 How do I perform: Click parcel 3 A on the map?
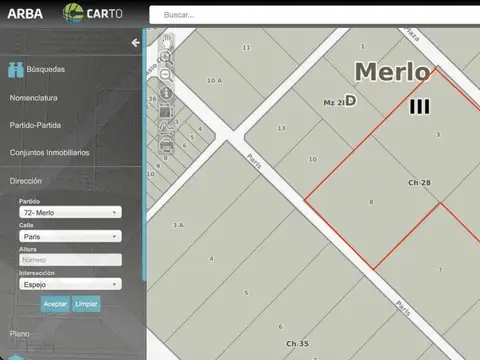(x=178, y=225)
